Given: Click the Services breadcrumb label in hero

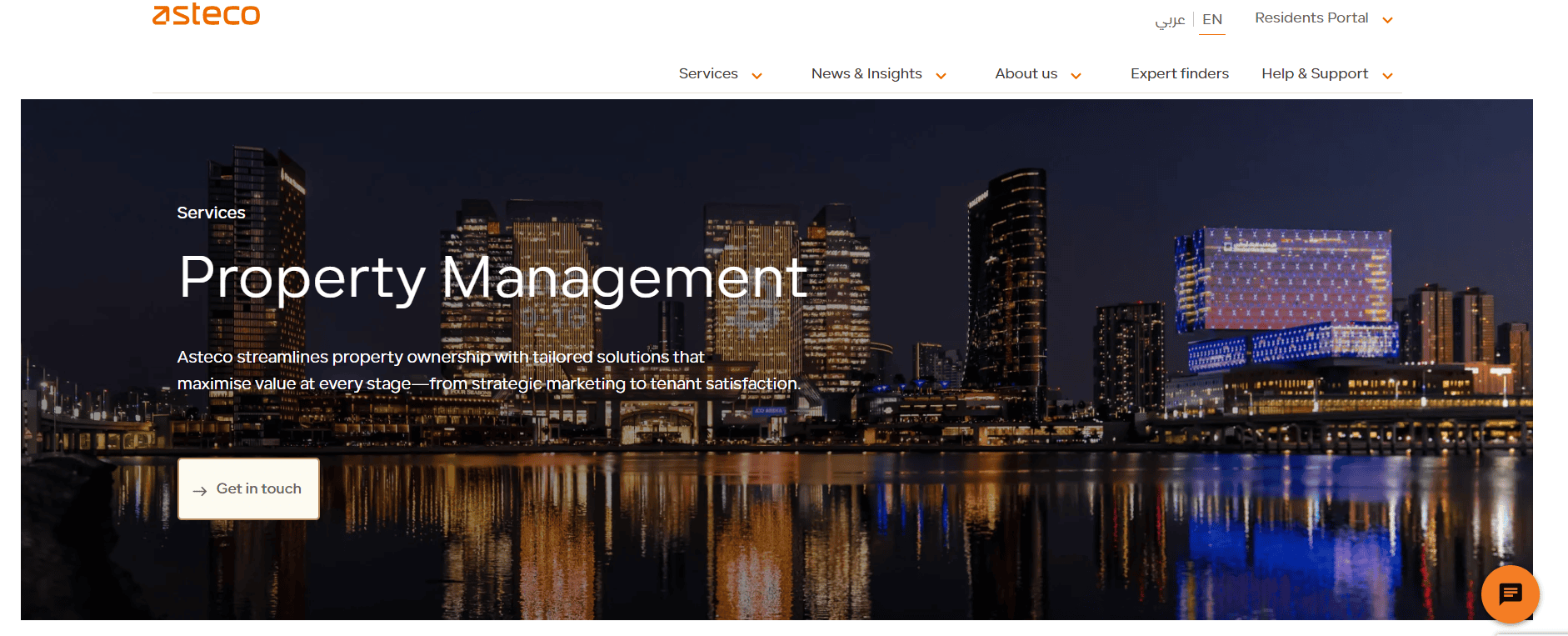Looking at the screenshot, I should pos(211,213).
